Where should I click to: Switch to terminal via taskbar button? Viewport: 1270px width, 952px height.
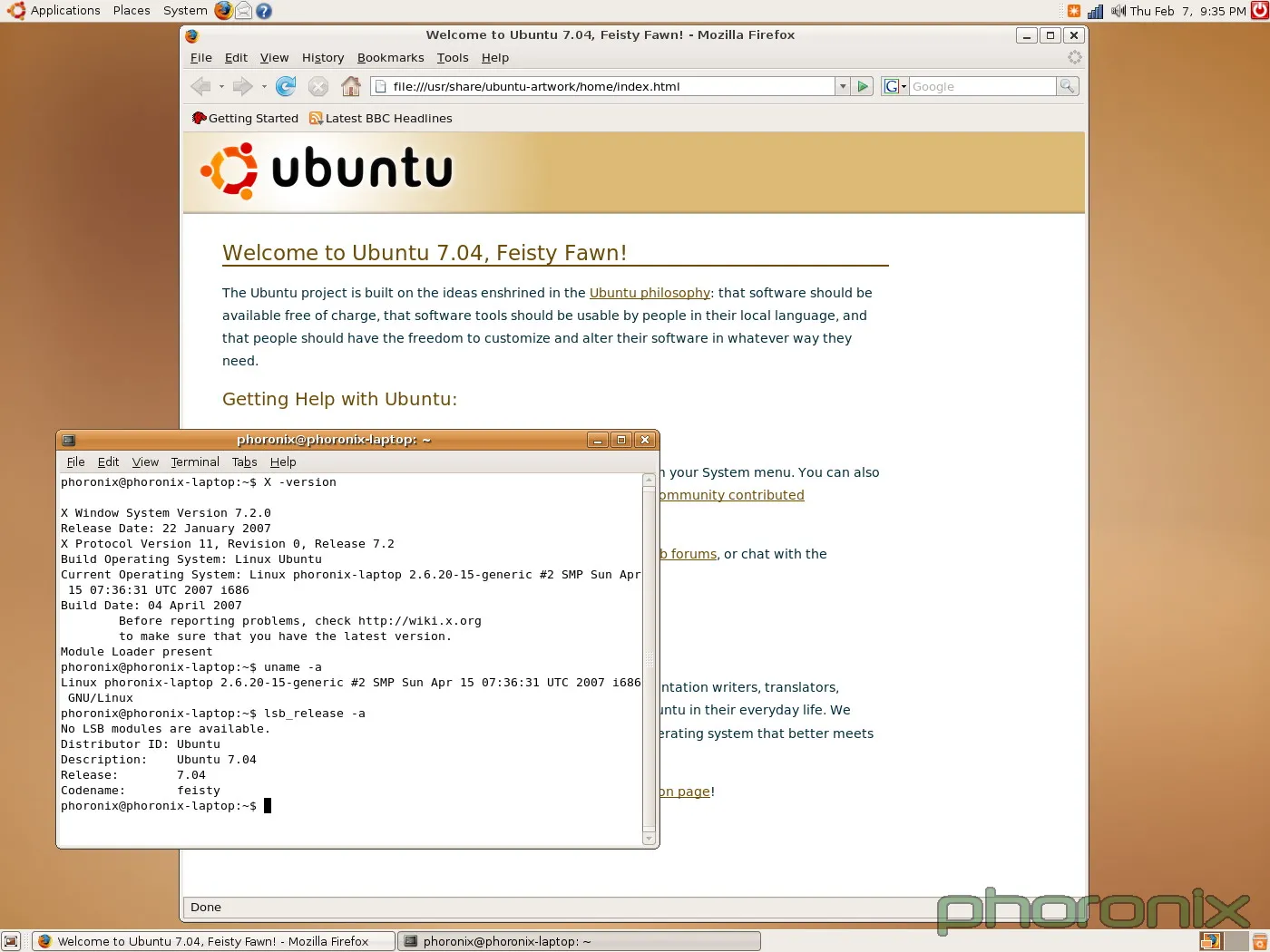(580, 941)
